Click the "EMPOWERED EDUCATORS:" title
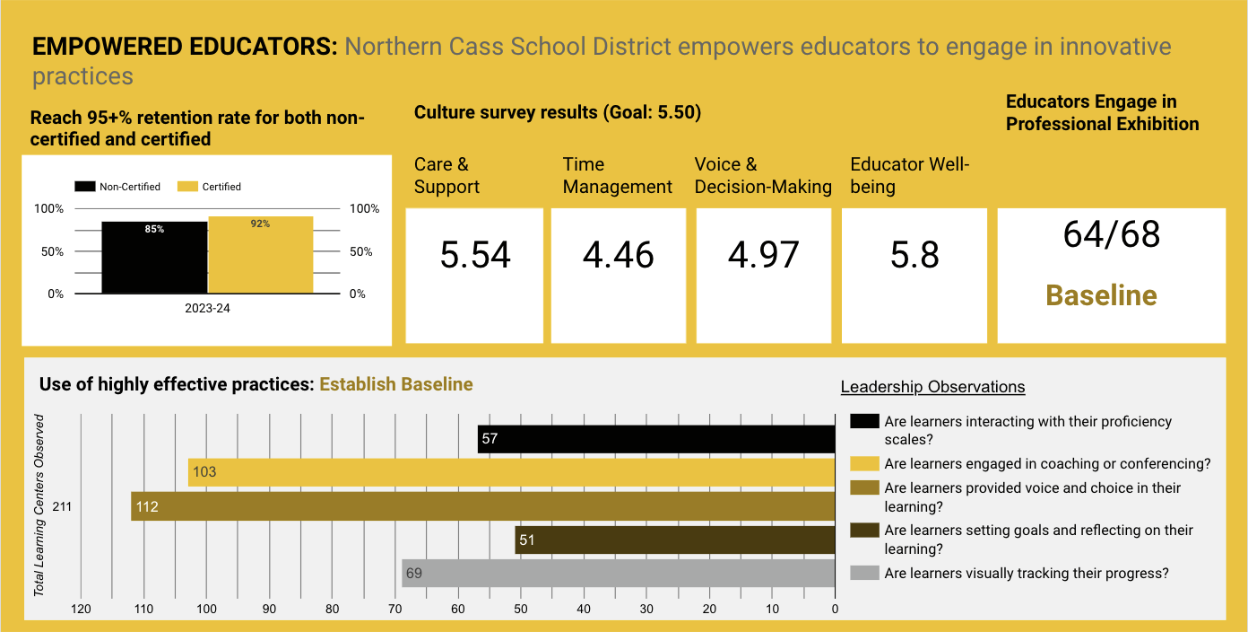This screenshot has height=632, width=1248. click(x=185, y=46)
